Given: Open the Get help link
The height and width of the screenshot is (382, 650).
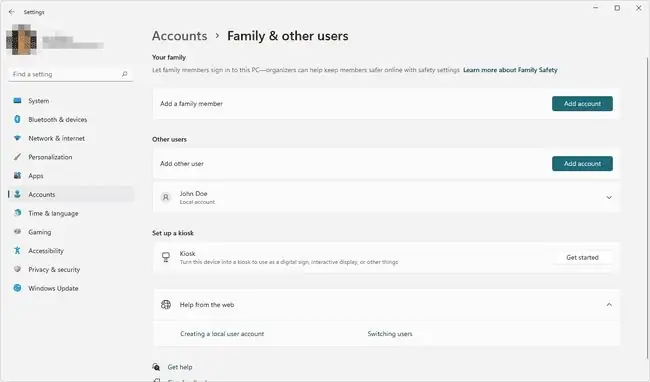Looking at the screenshot, I should [180, 367].
